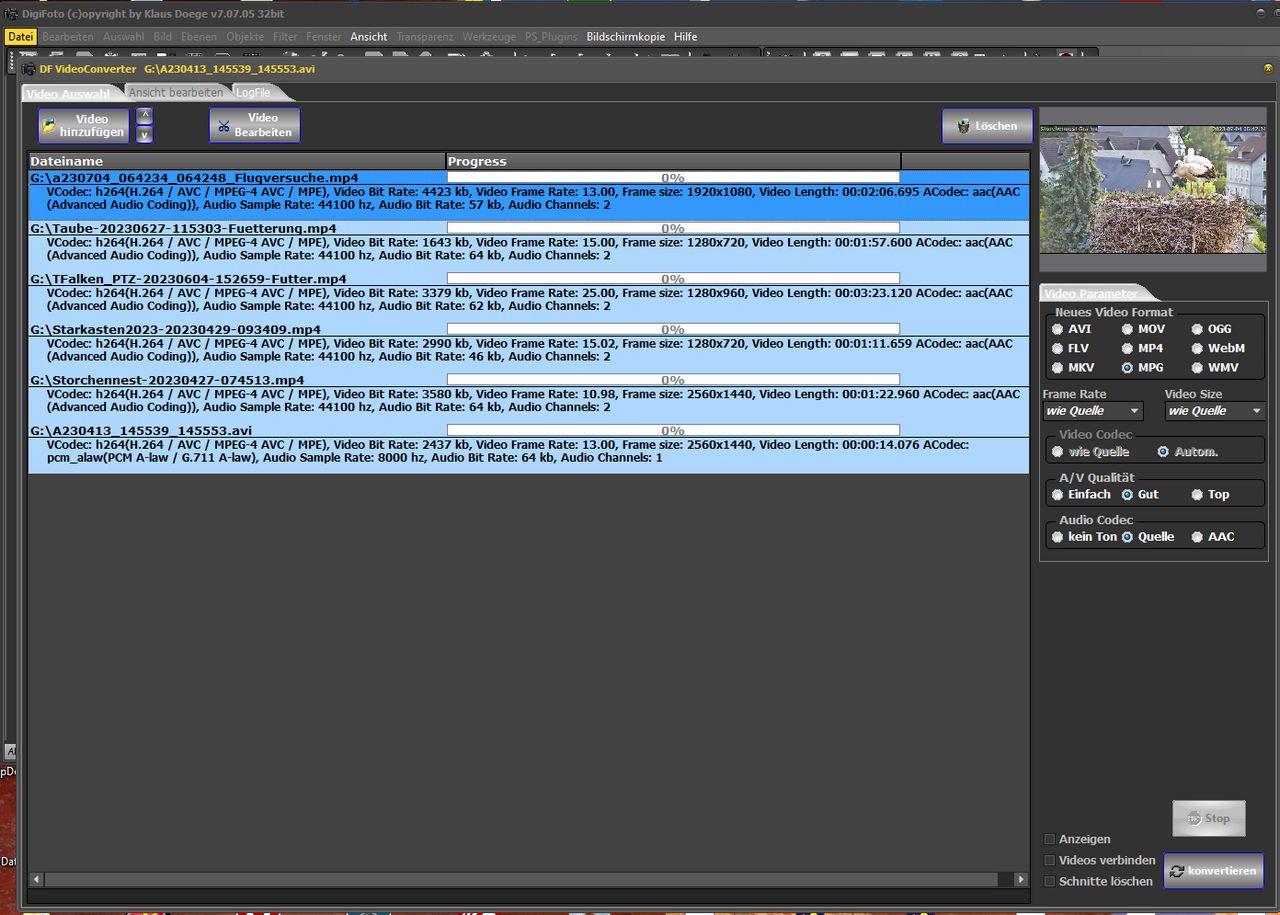The image size is (1280, 915).
Task: Open the Ansicht bearbeiten tab
Action: (176, 93)
